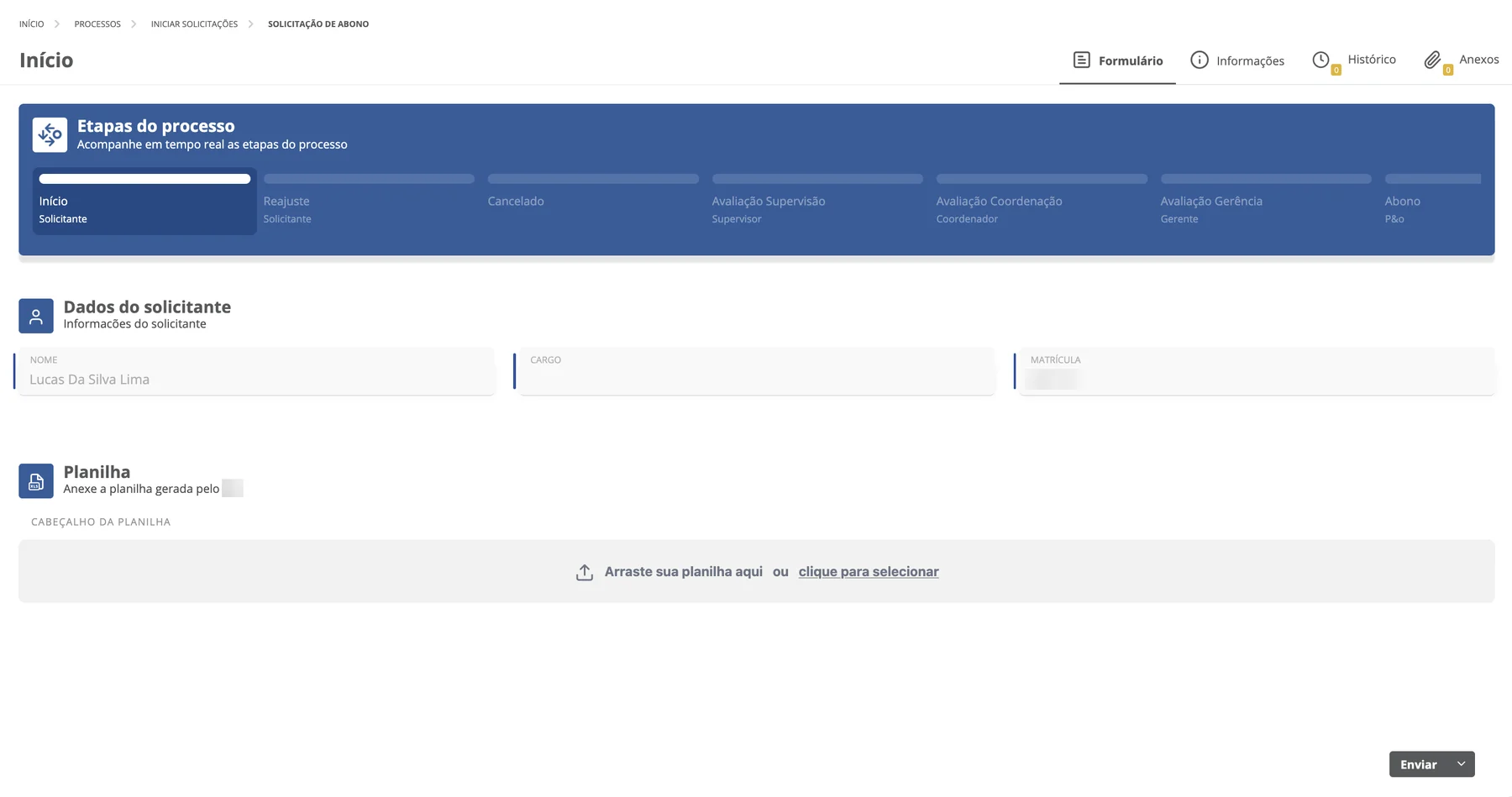Image resolution: width=1512 pixels, height=797 pixels.
Task: Open INICIAR SOLICITAÇÕES breadcrumb
Action: pos(194,24)
